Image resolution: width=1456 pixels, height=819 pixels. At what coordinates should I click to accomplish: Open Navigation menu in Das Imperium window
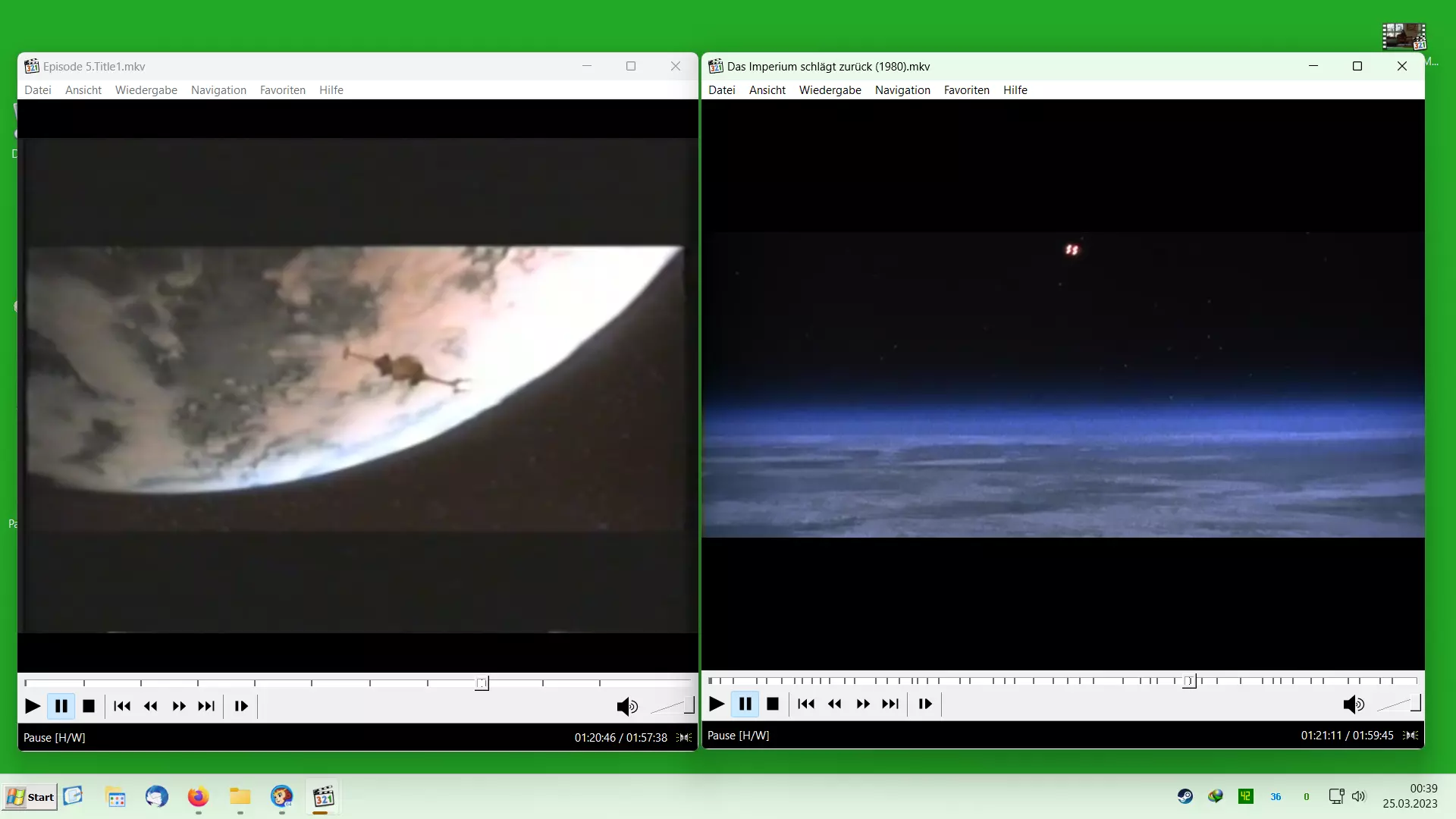click(902, 89)
